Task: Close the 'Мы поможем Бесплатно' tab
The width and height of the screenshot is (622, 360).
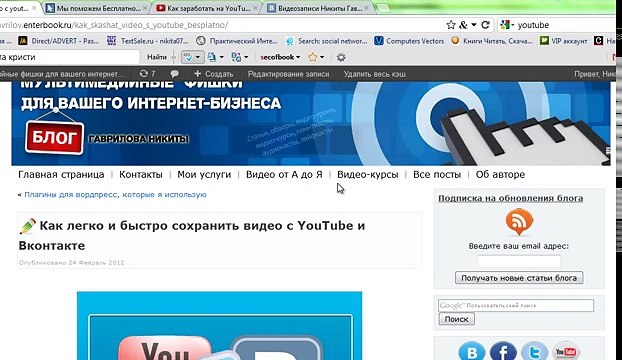Action: (145, 8)
